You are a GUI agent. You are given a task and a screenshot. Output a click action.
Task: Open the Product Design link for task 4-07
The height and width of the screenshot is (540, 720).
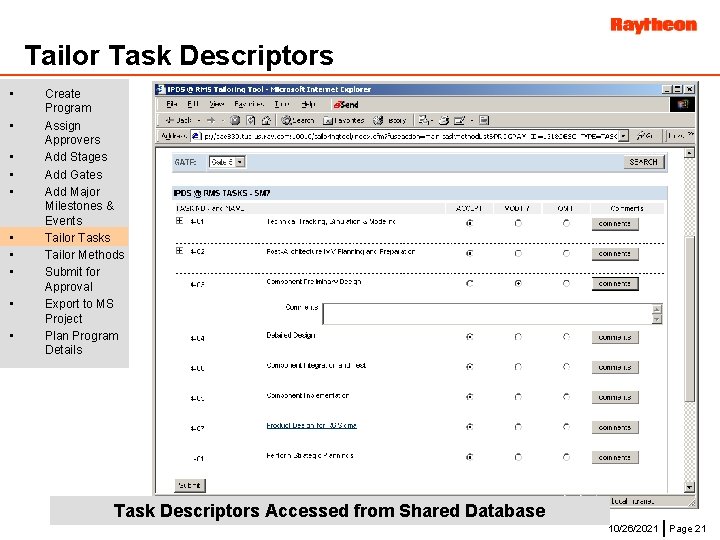pos(311,426)
